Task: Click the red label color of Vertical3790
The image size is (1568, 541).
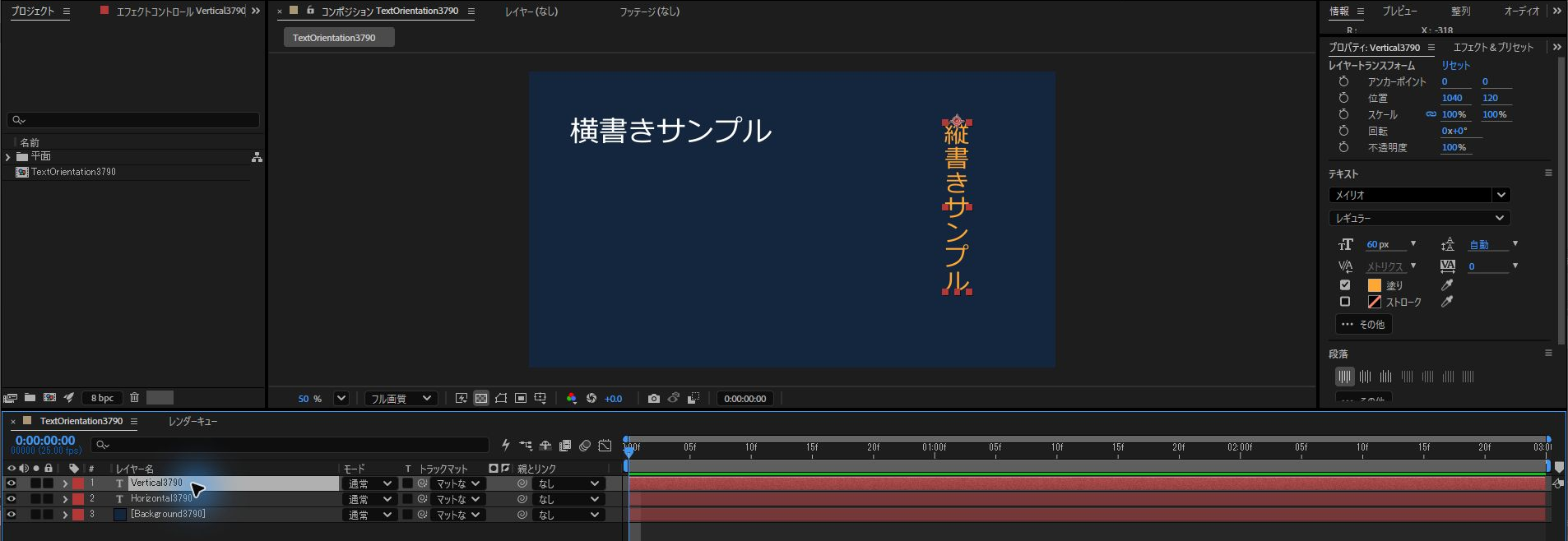Action: [78, 483]
